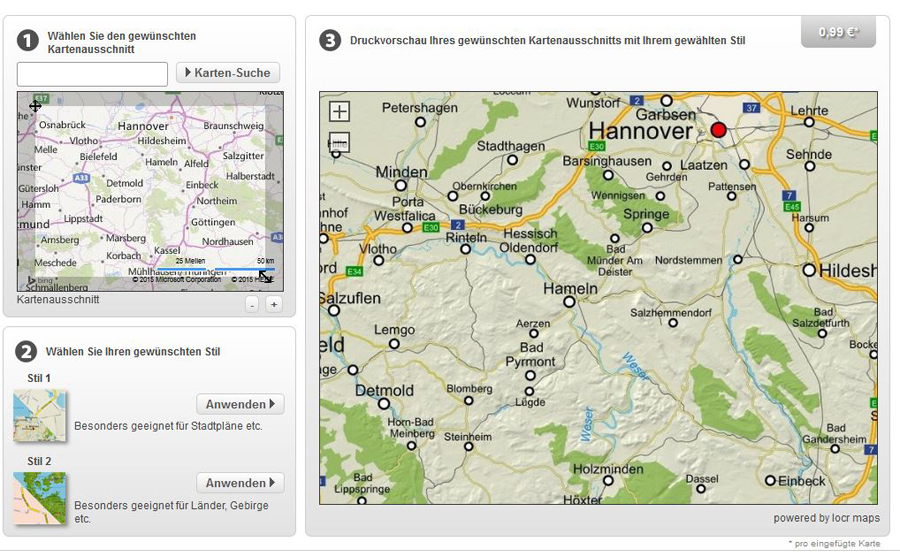The width and height of the screenshot is (900, 557).
Task: Click the Hannover label on preview map
Action: coord(641,131)
